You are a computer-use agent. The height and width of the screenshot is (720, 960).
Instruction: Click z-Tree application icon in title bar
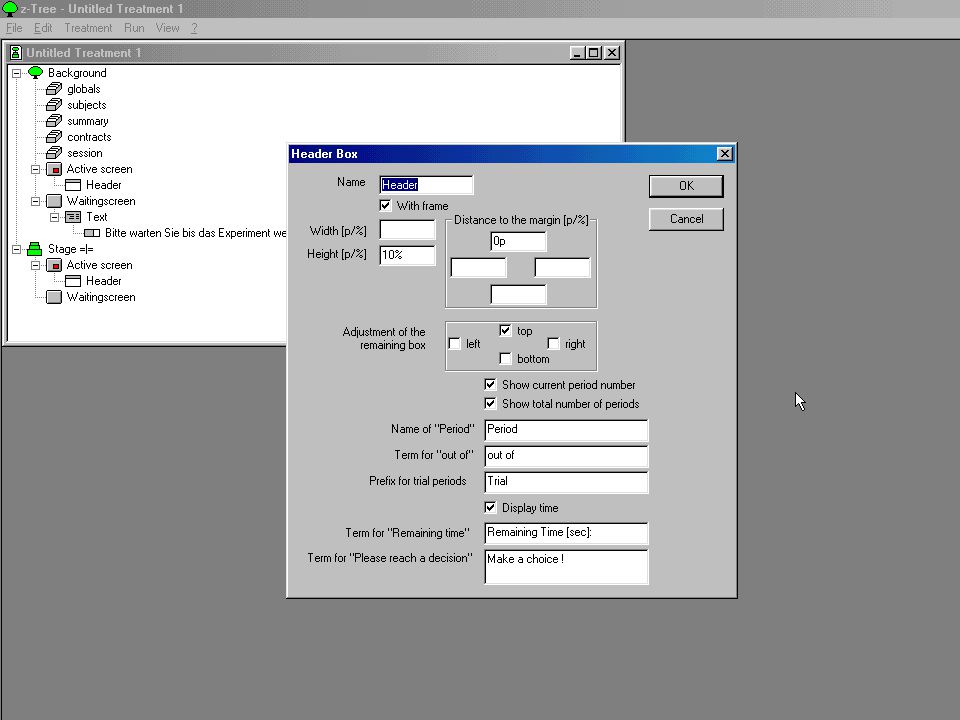click(x=10, y=9)
